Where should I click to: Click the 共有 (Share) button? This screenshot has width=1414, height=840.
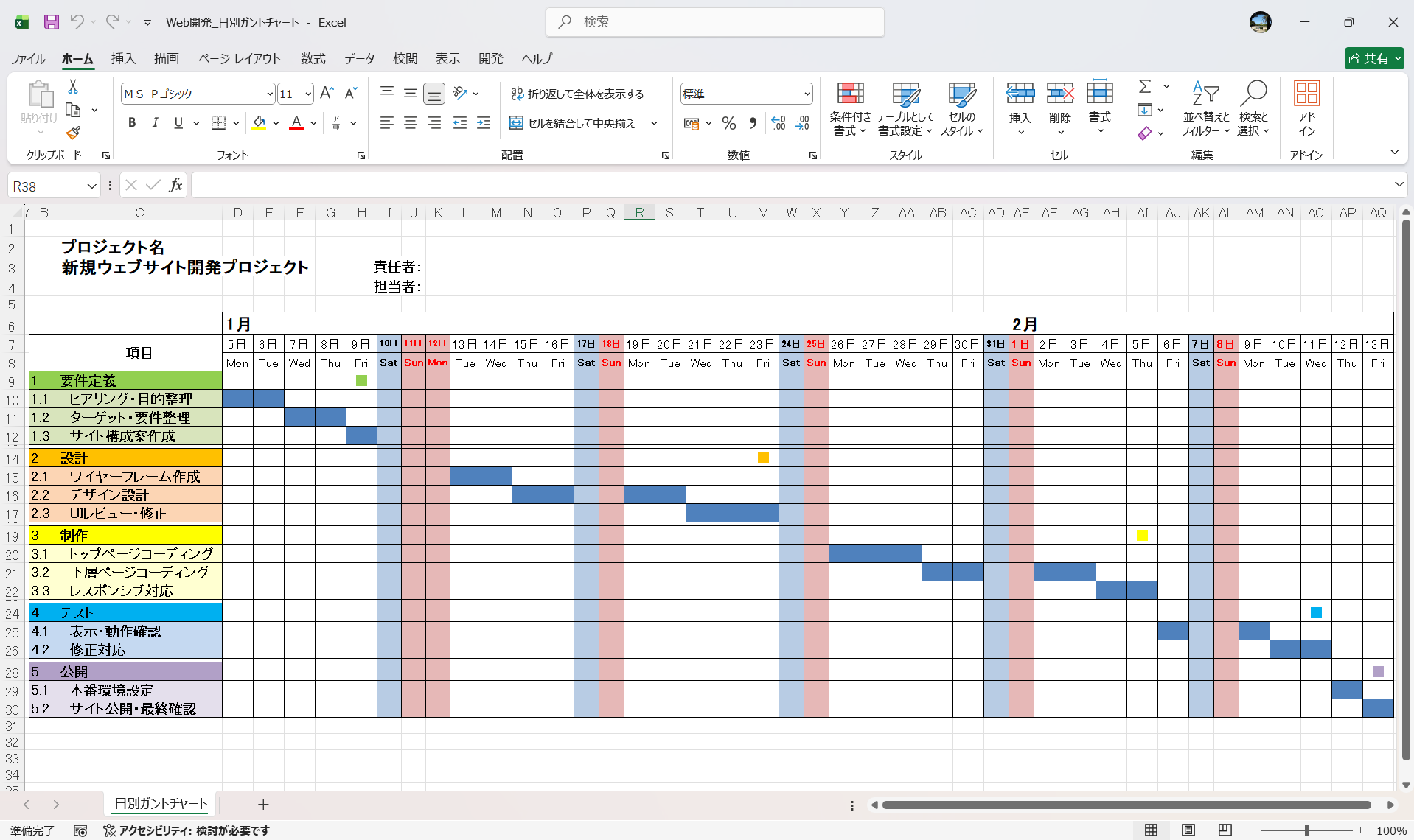click(1373, 58)
